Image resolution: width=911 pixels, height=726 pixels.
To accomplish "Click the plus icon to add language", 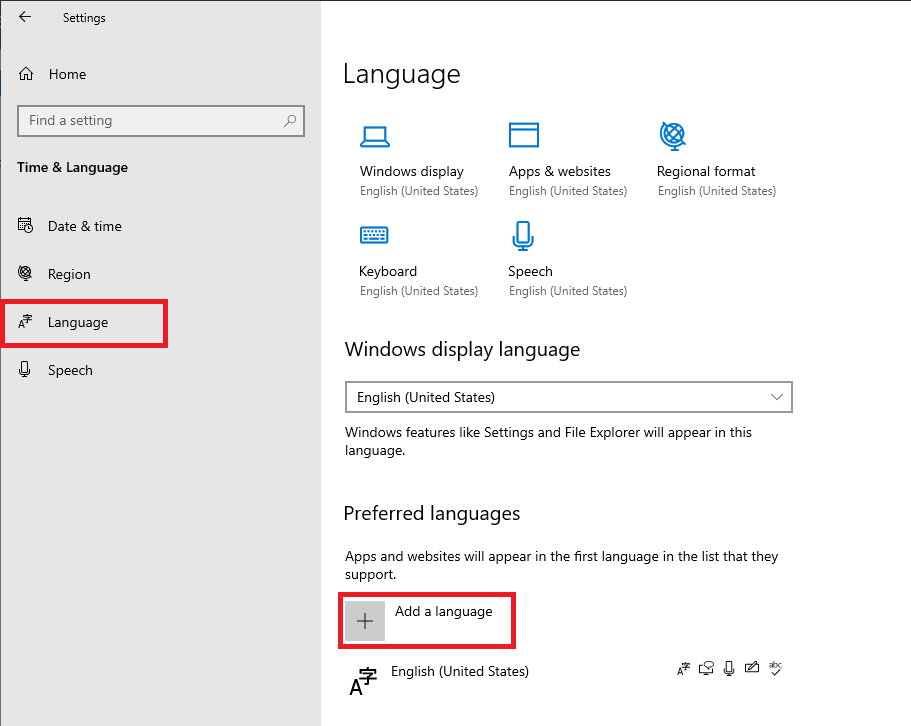I will point(365,621).
